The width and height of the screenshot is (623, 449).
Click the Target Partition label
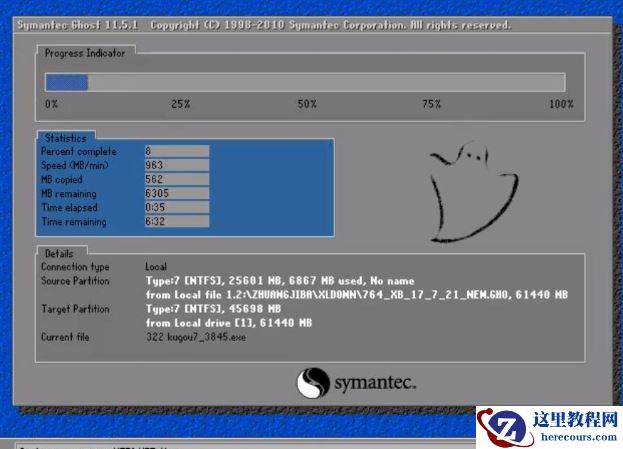(75, 309)
